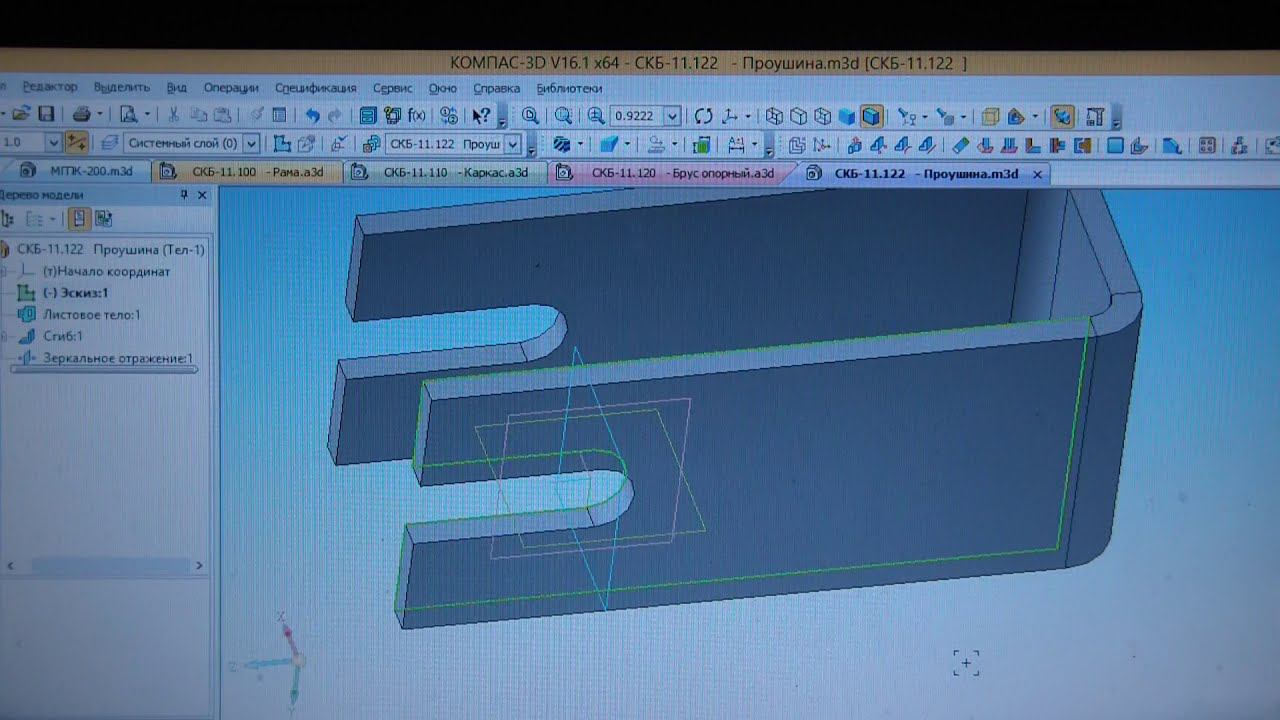1280x720 pixels.
Task: Click the Rebuild model refresh icon
Action: click(x=704, y=116)
